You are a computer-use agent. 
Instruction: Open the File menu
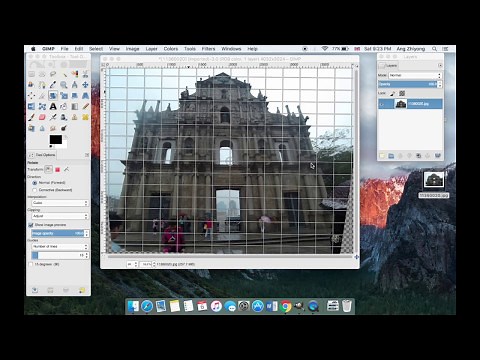64,49
